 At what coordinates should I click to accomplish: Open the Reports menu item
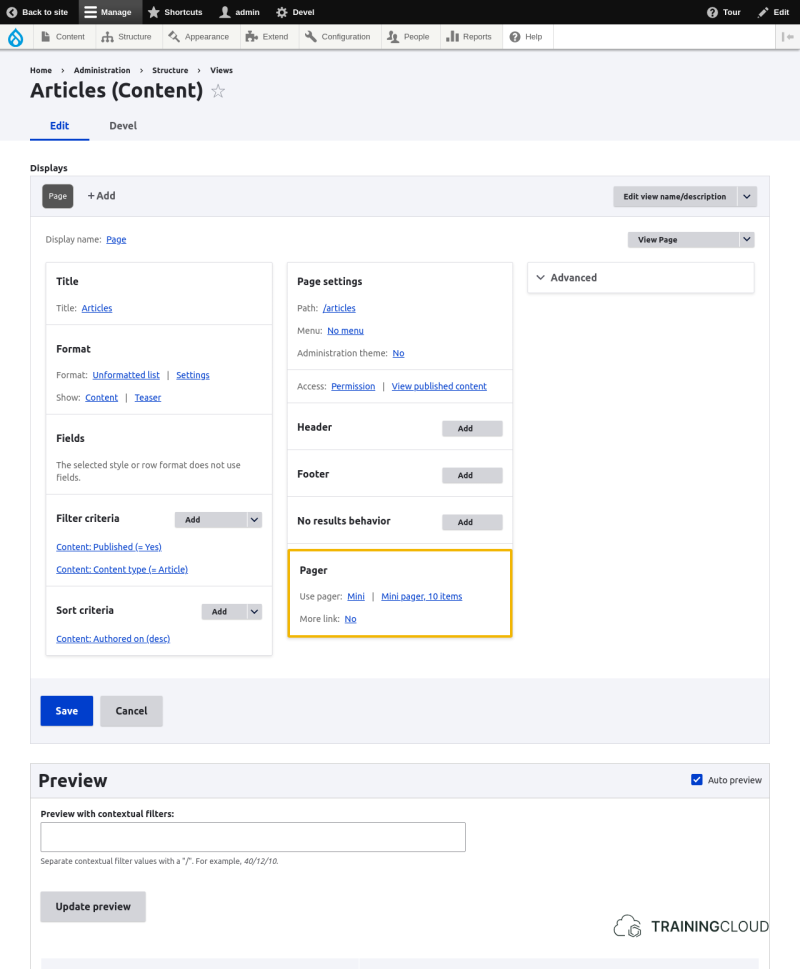(469, 37)
